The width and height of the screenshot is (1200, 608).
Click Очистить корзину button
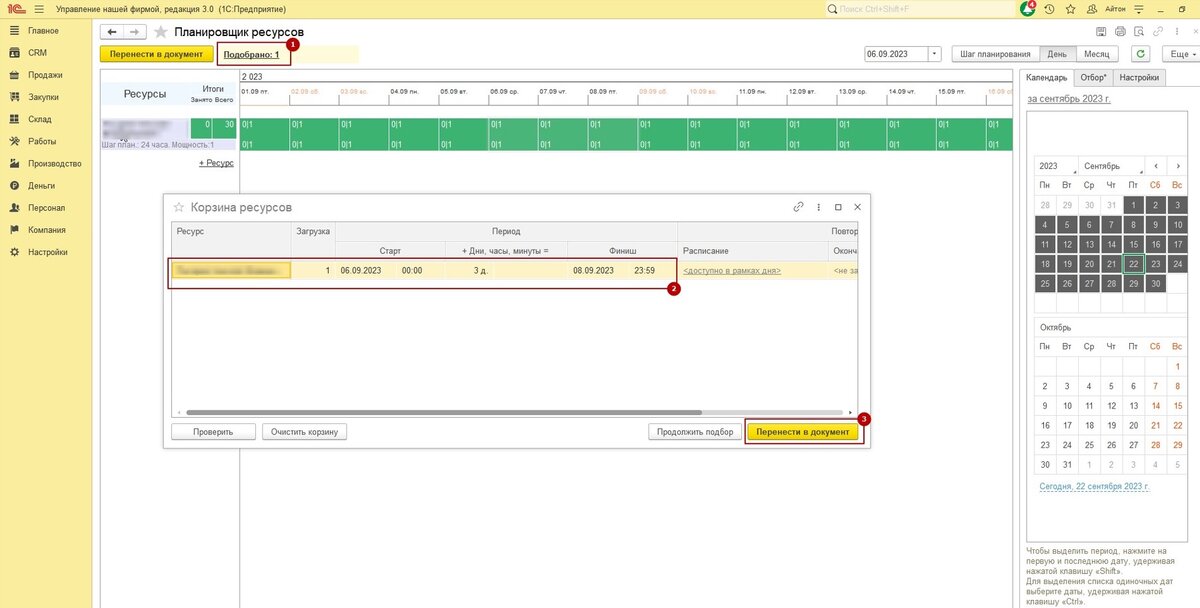tap(305, 432)
